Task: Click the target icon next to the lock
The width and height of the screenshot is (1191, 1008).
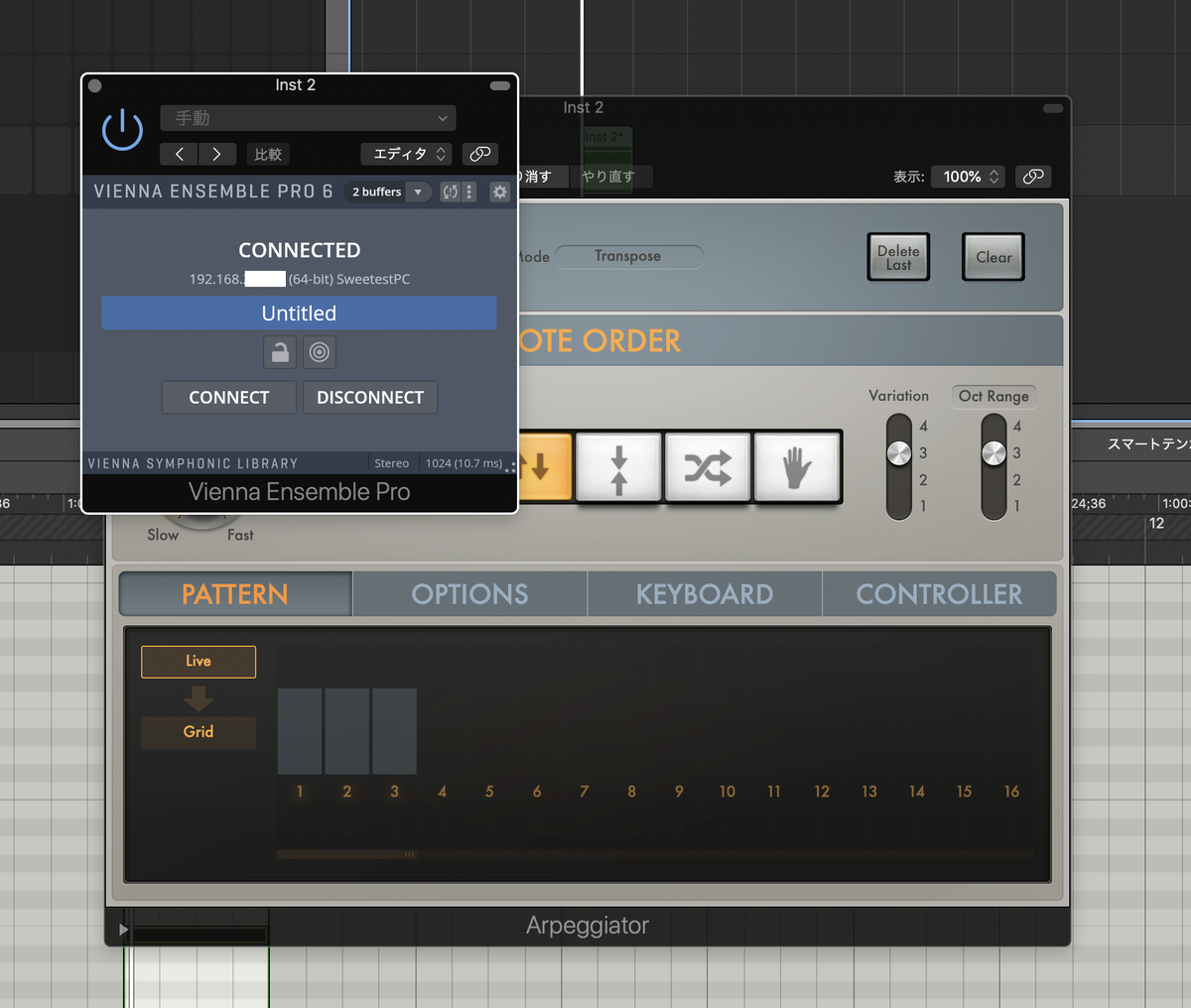Action: click(x=319, y=352)
